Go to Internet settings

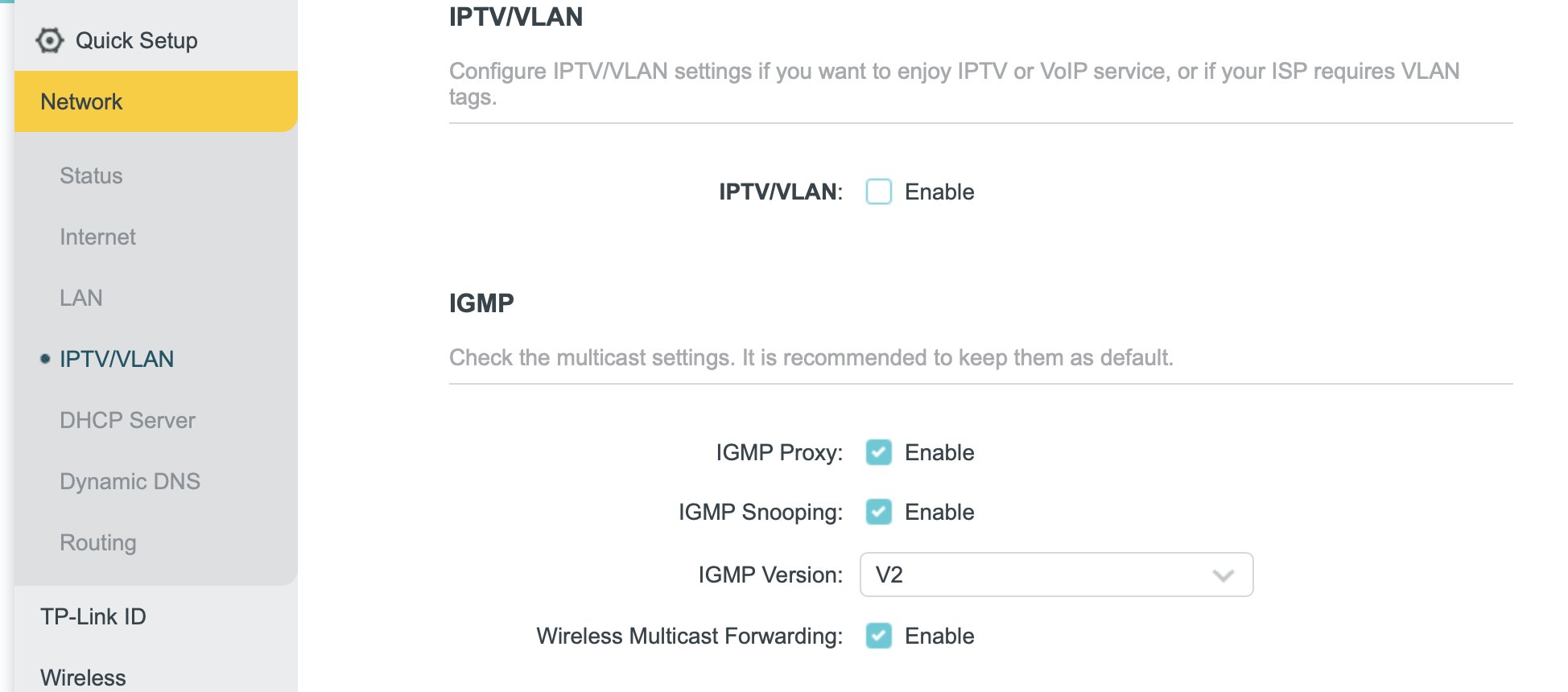(x=97, y=237)
